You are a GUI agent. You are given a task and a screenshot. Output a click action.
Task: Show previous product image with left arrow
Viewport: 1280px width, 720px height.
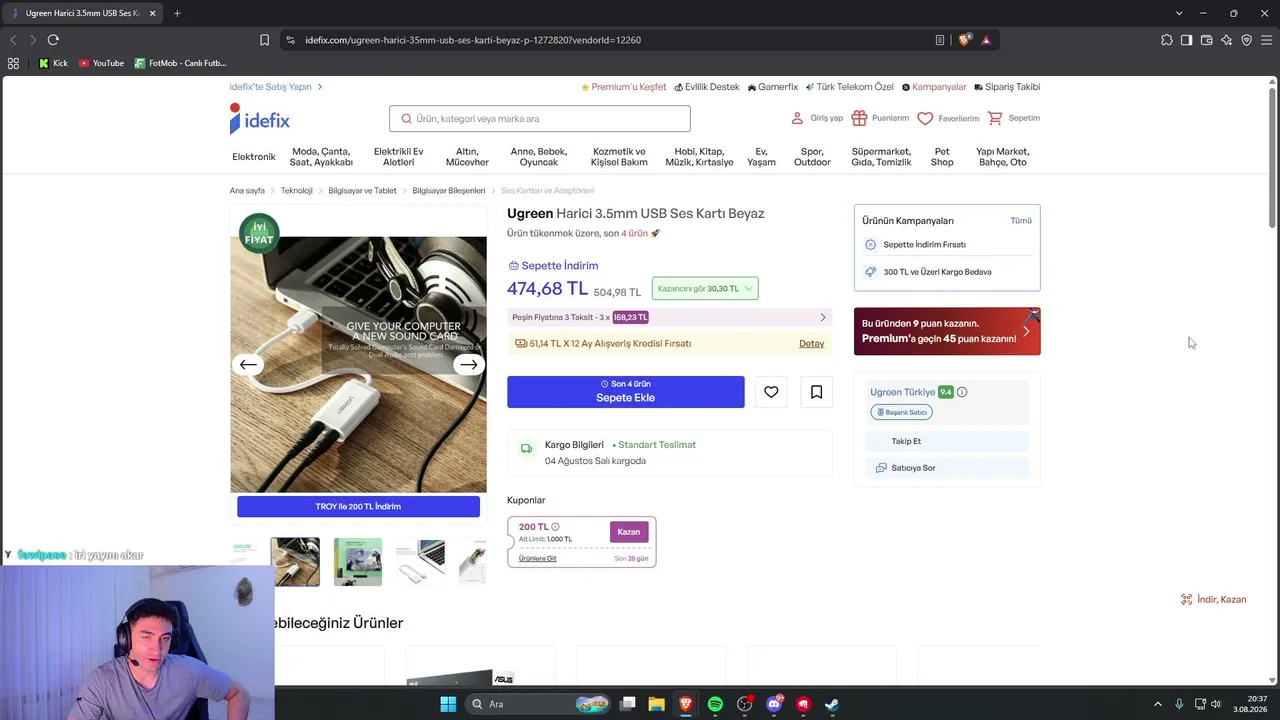[249, 365]
